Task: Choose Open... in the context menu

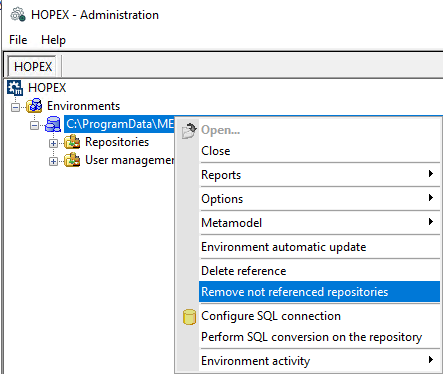Action: point(319,130)
